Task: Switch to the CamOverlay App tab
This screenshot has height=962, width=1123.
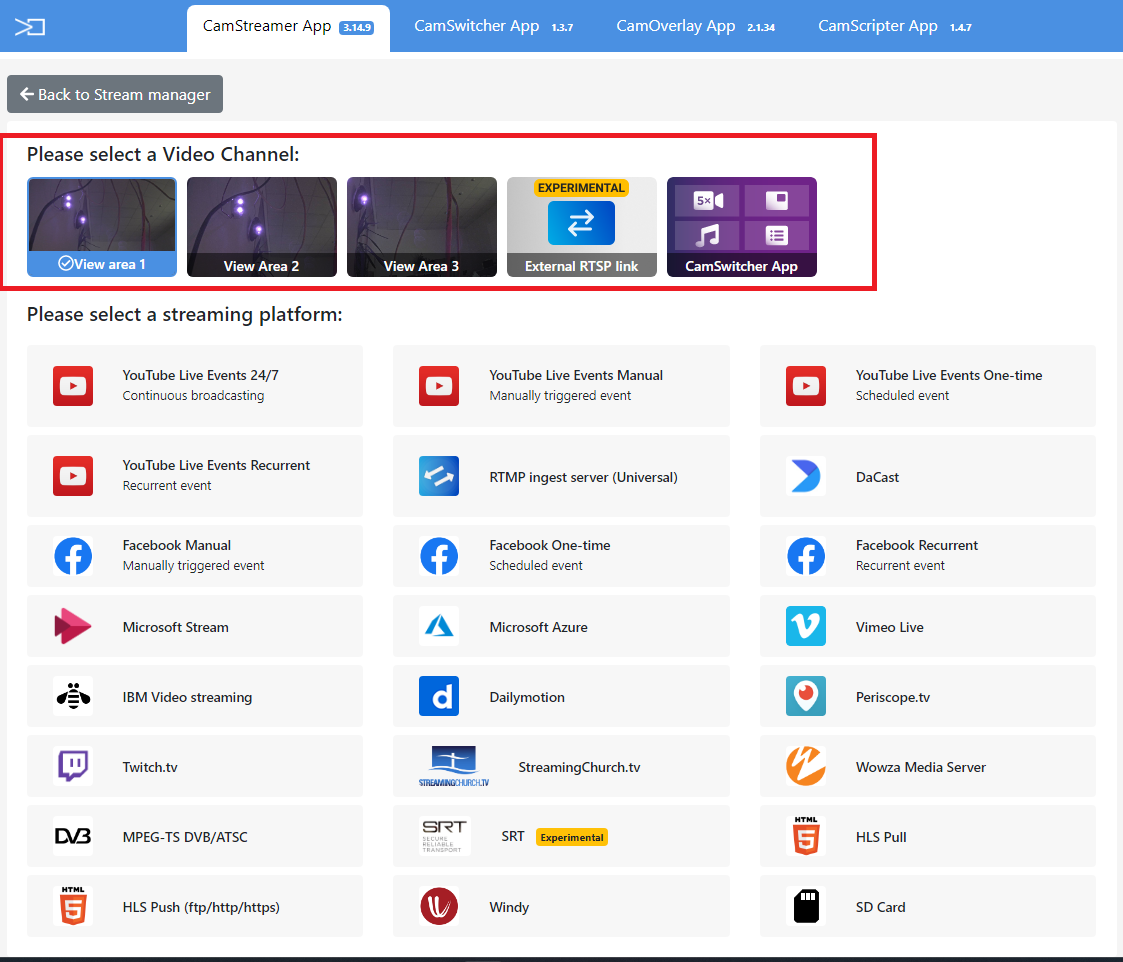Action: pos(695,27)
